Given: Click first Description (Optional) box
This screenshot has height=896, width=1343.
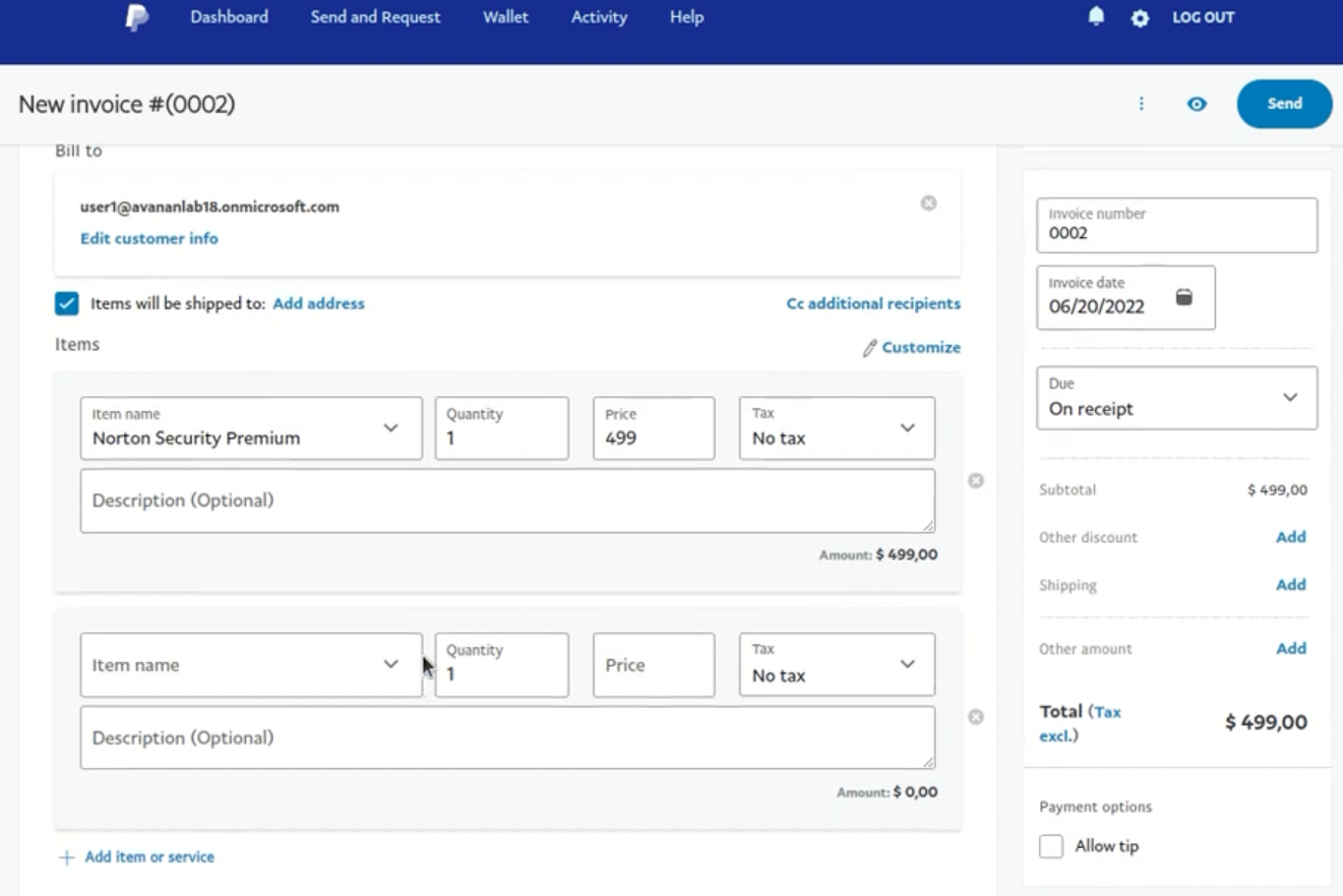Looking at the screenshot, I should [508, 501].
